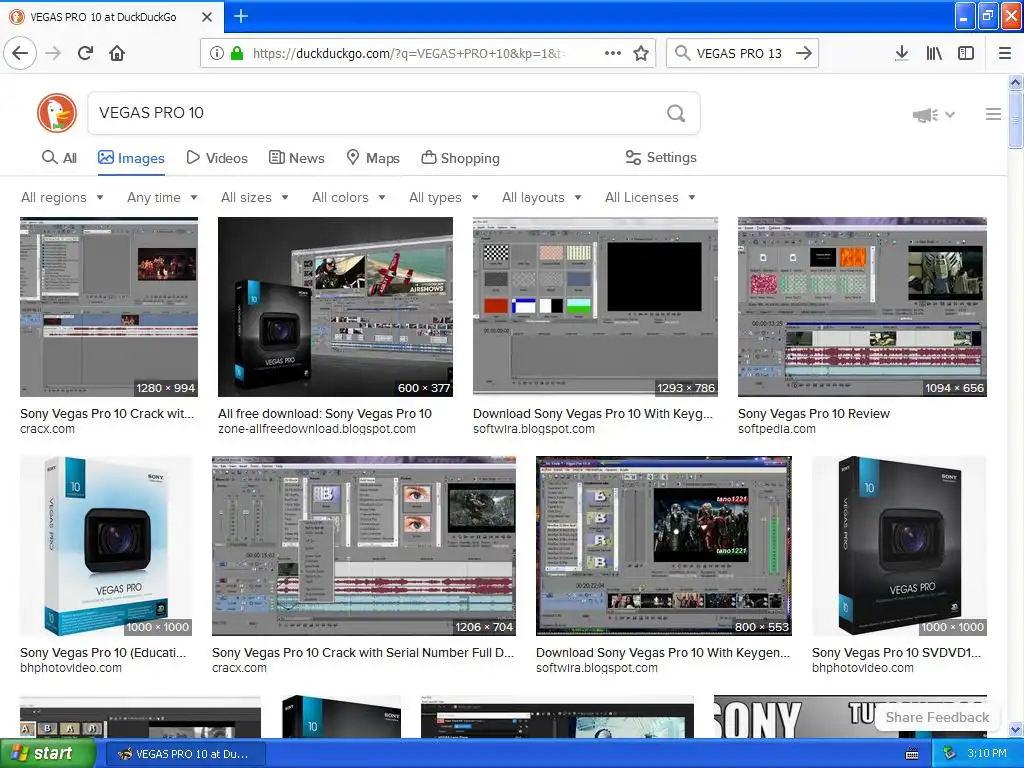The width and height of the screenshot is (1024, 768).
Task: Expand the All types filter
Action: [x=444, y=197]
